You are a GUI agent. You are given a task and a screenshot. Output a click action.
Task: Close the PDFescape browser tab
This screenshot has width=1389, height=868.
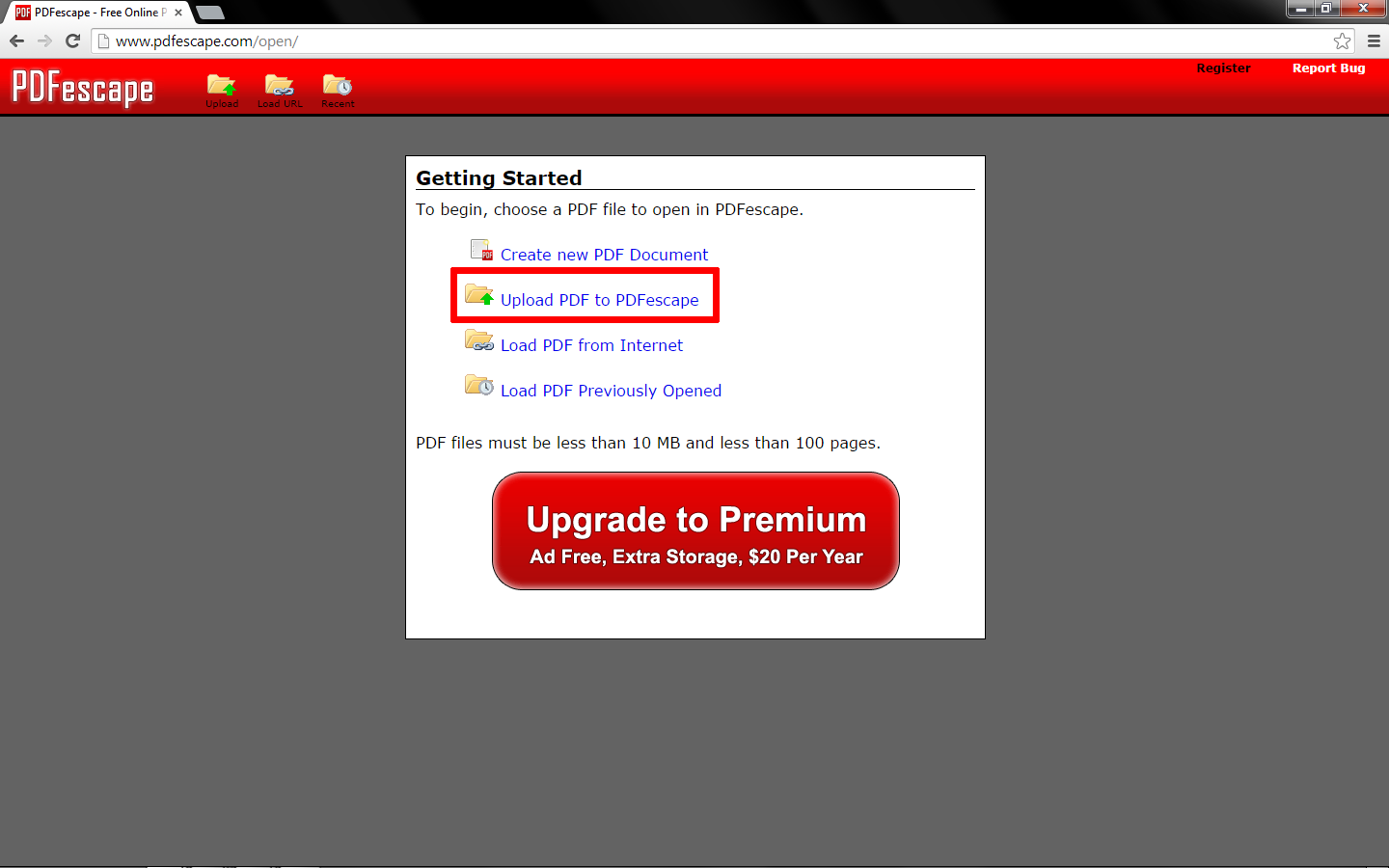coord(178,13)
